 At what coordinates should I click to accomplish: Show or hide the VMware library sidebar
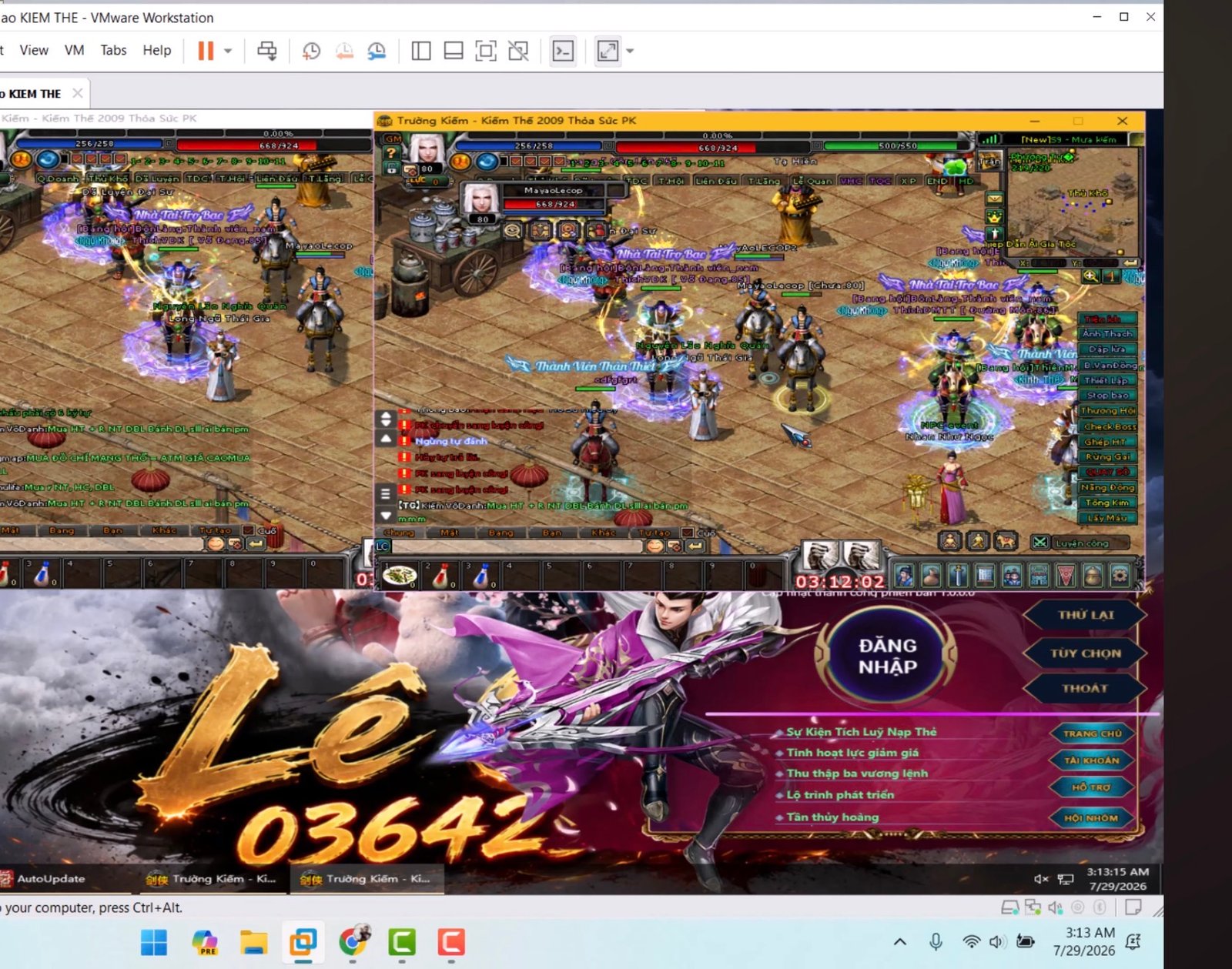click(x=421, y=51)
